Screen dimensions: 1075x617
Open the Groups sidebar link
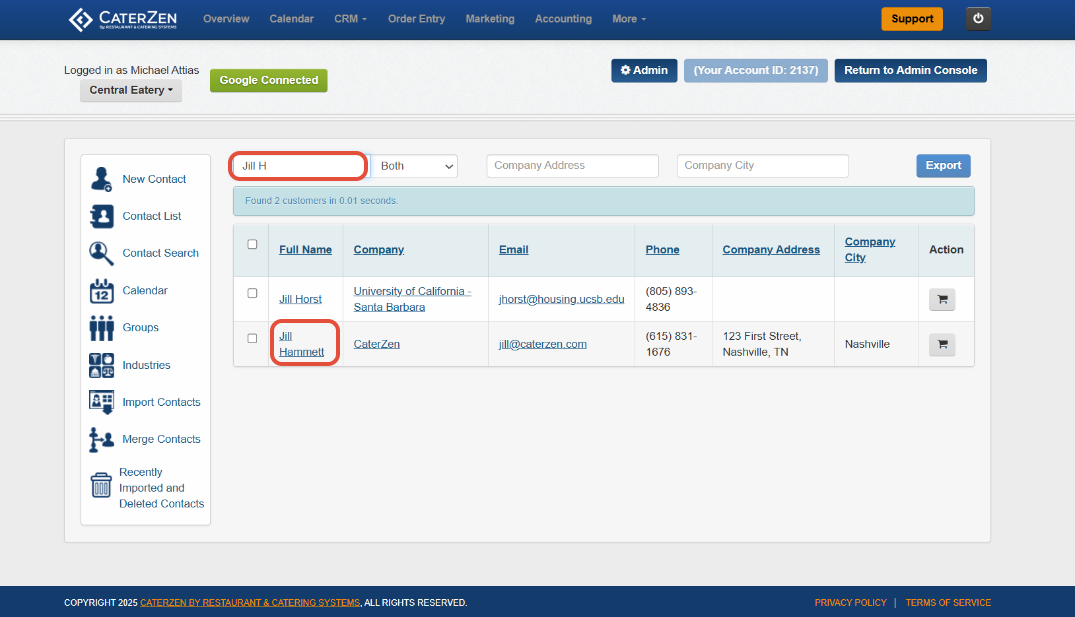[x=141, y=328]
